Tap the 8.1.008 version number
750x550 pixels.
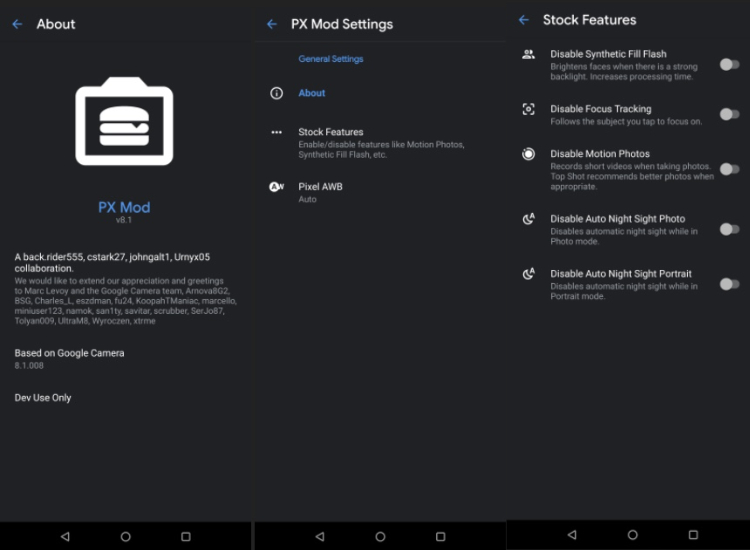click(29, 365)
